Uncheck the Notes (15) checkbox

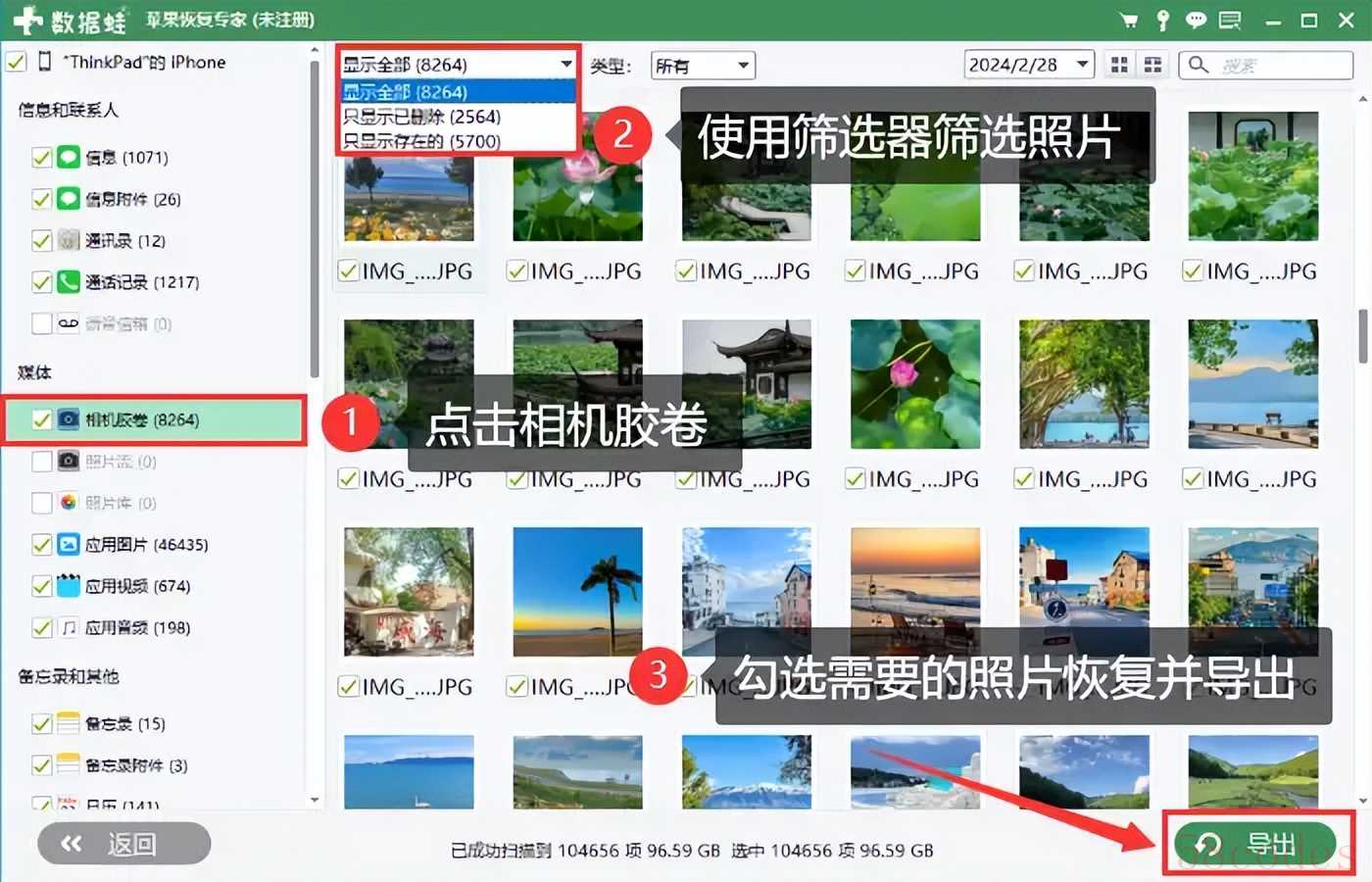[x=41, y=724]
